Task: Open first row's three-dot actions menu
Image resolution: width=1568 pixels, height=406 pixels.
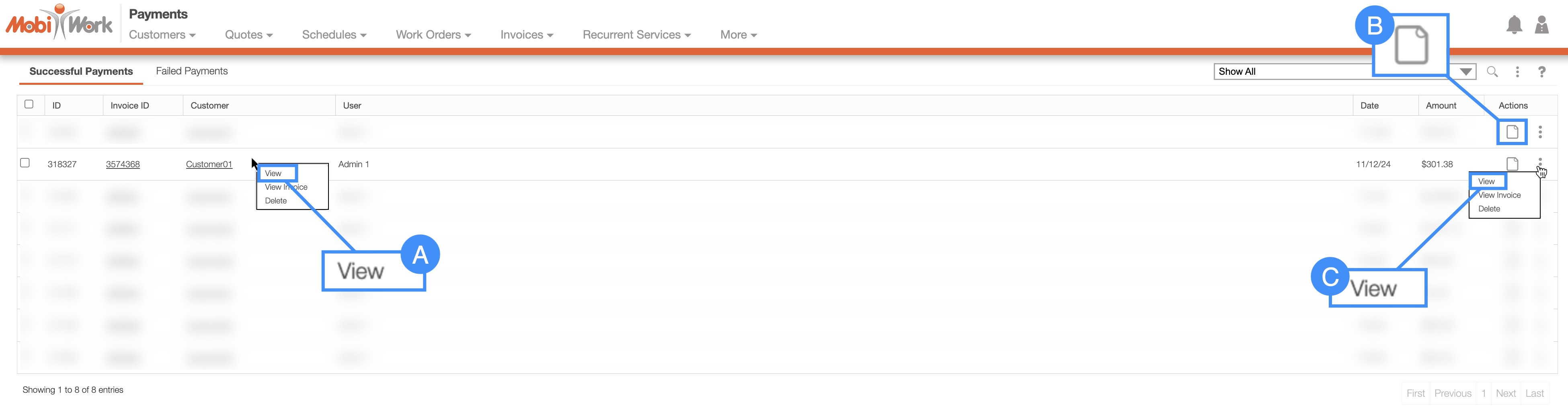Action: click(1540, 132)
